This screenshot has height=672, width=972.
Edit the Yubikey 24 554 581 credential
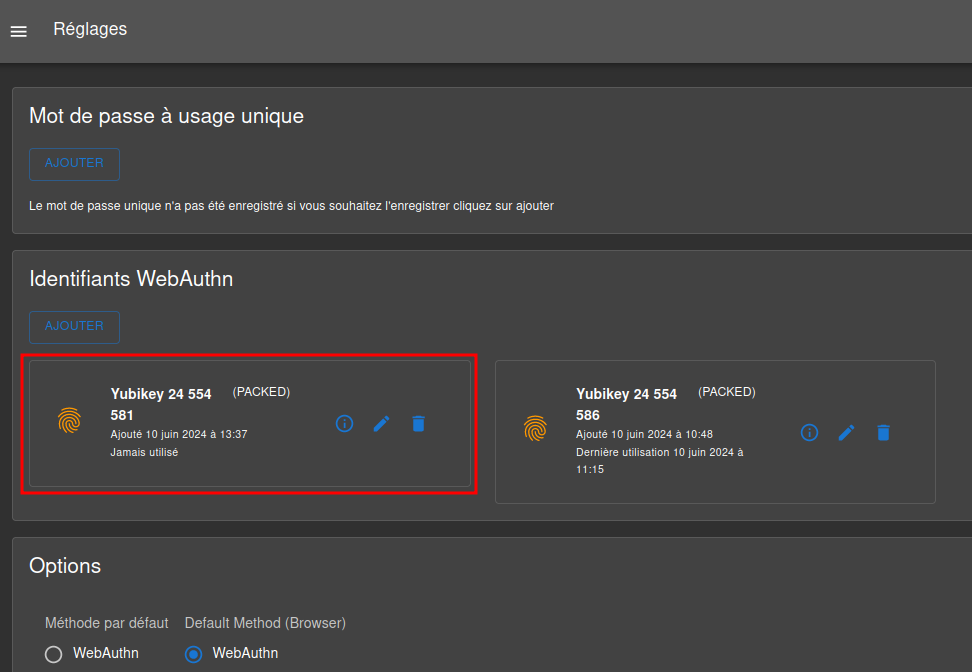coord(381,424)
